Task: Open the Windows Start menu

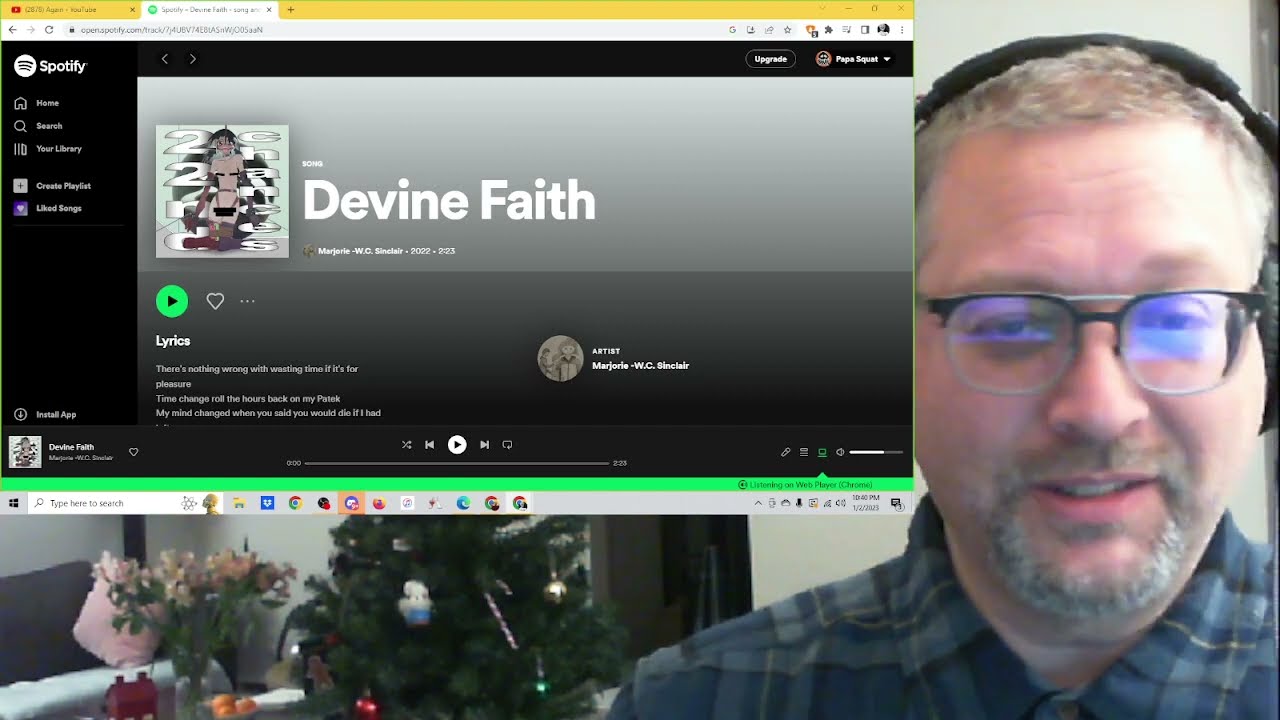Action: click(13, 503)
